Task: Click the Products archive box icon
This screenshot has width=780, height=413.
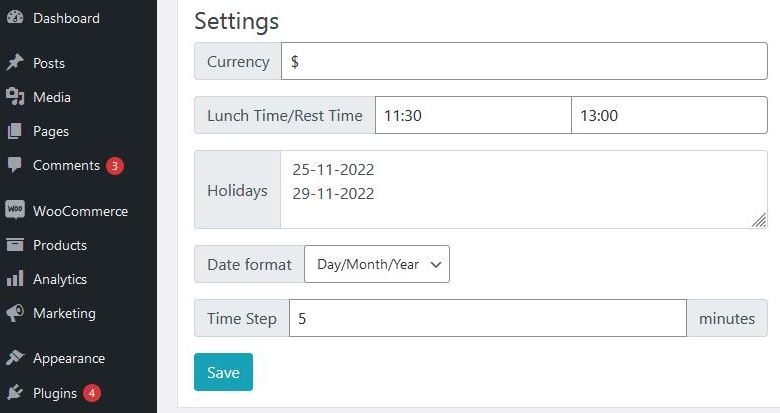Action: (15, 244)
